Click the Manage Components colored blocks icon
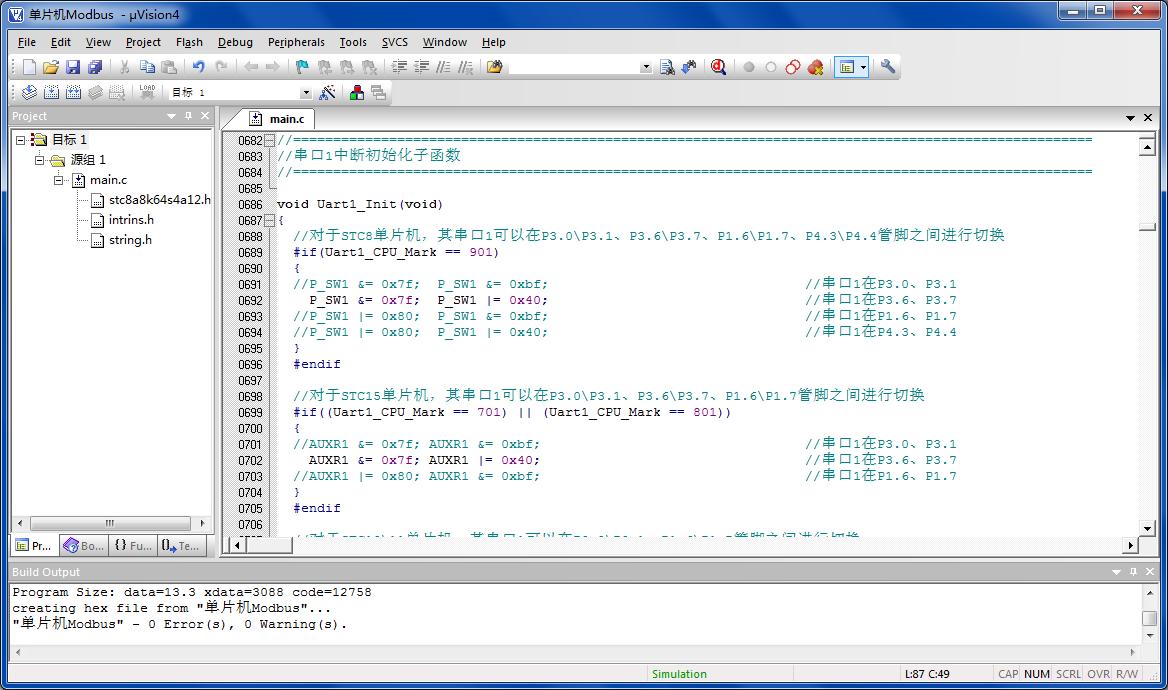Image resolution: width=1168 pixels, height=690 pixels. [x=356, y=92]
